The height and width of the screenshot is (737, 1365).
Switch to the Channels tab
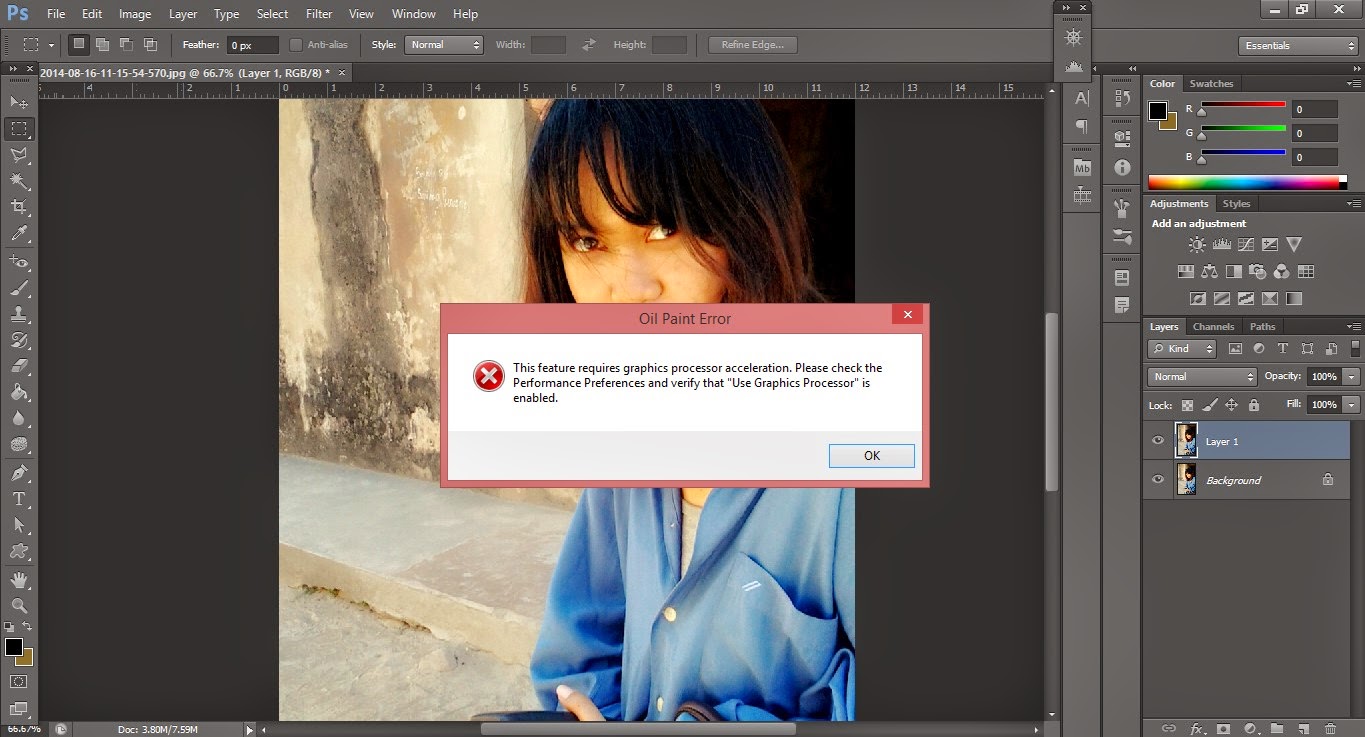[x=1213, y=326]
